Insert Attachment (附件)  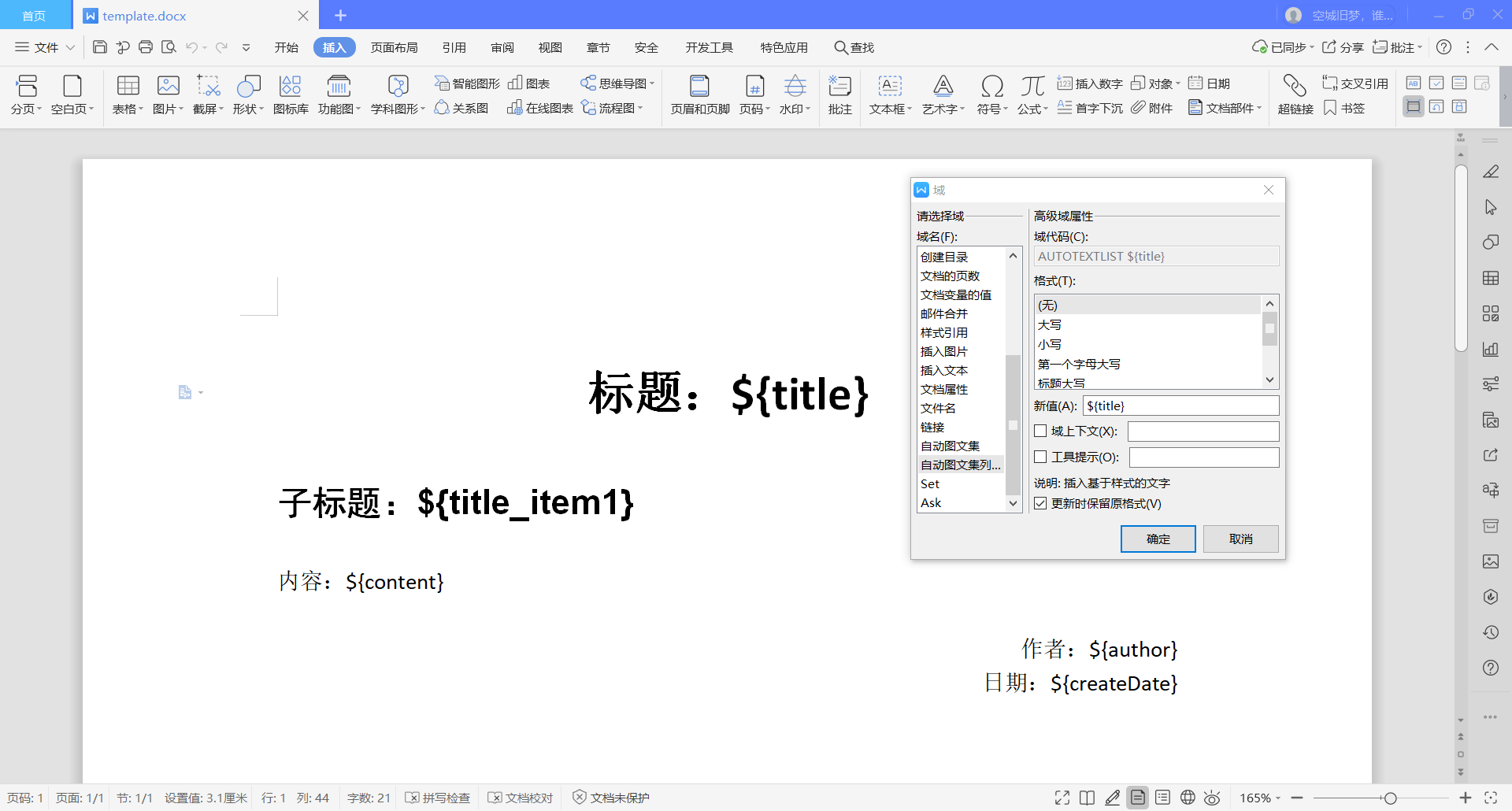(1152, 108)
